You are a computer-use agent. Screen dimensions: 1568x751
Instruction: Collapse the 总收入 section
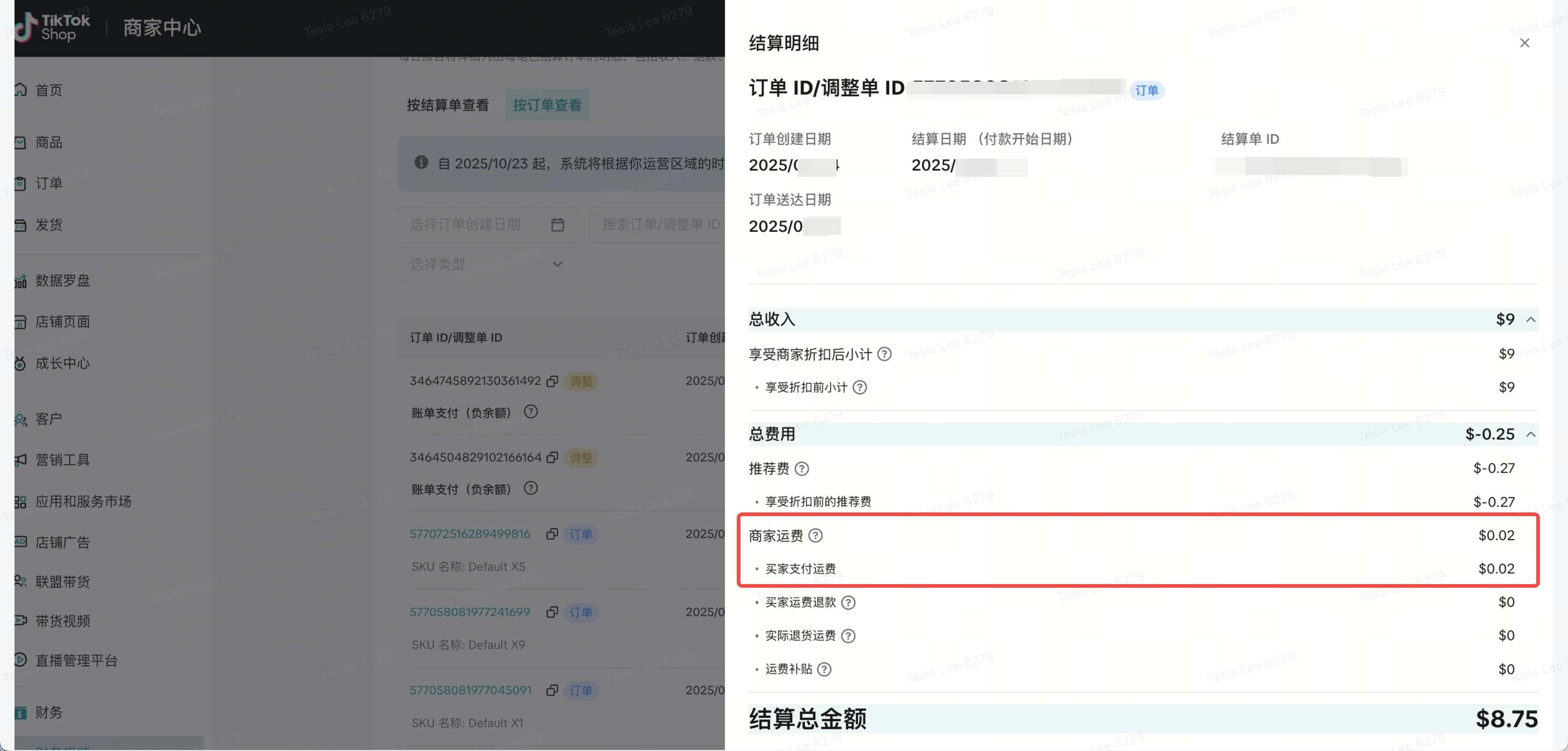coord(1530,320)
